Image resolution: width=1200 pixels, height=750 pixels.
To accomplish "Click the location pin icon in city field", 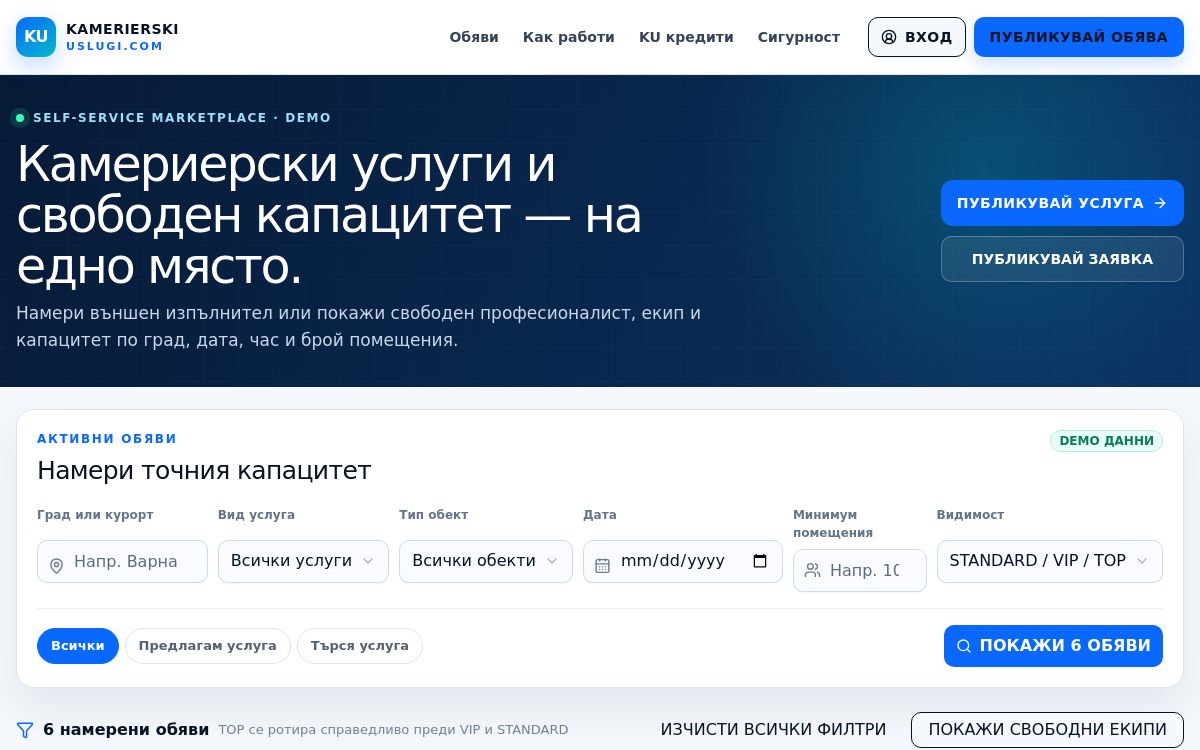I will tap(56, 566).
